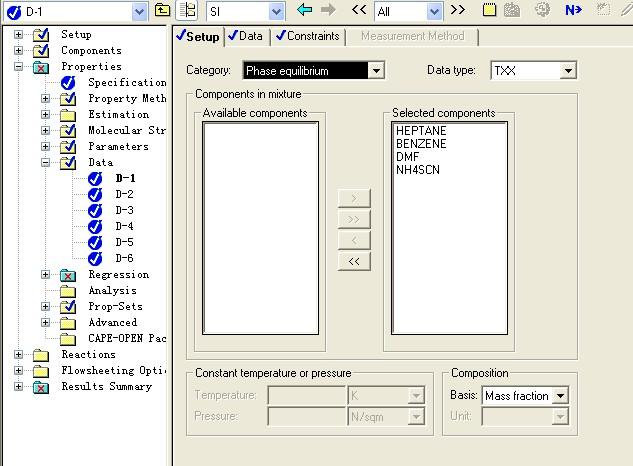Open the Category Phase equilibrium dropdown
Viewport: 633px width, 466px height.
[x=376, y=71]
